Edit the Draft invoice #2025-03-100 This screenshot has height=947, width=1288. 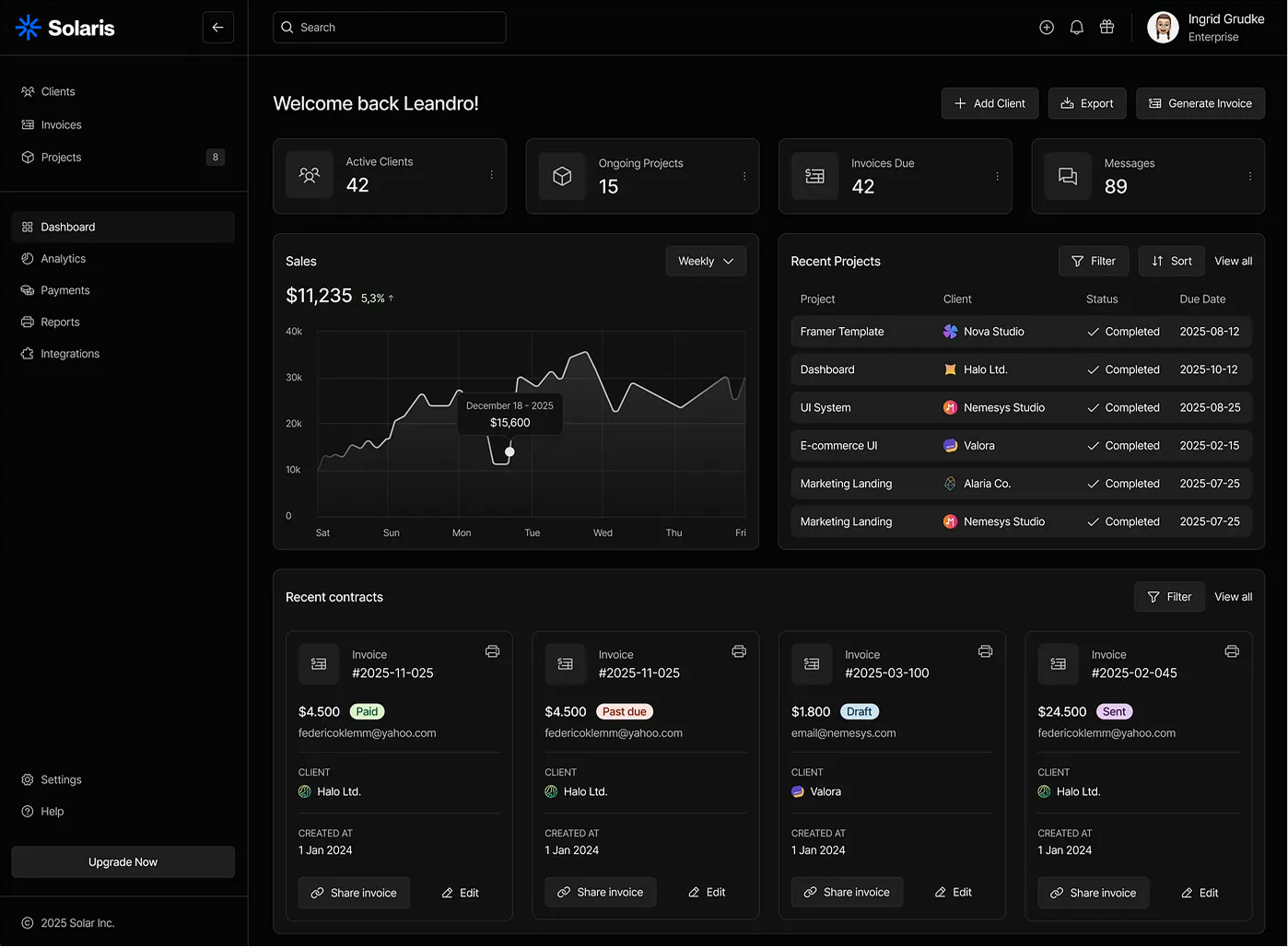click(953, 893)
